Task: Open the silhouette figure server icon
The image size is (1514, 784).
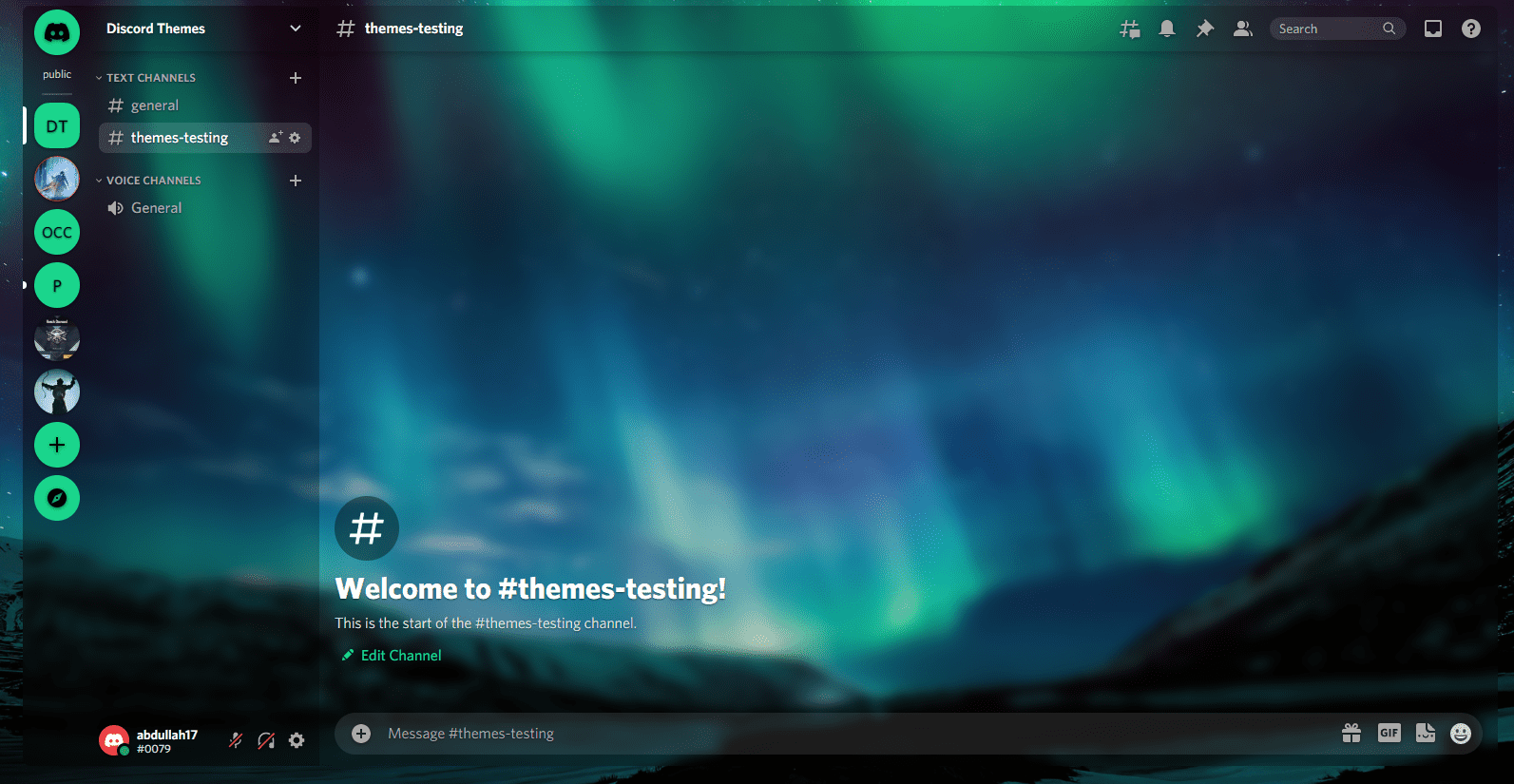Action: (57, 392)
